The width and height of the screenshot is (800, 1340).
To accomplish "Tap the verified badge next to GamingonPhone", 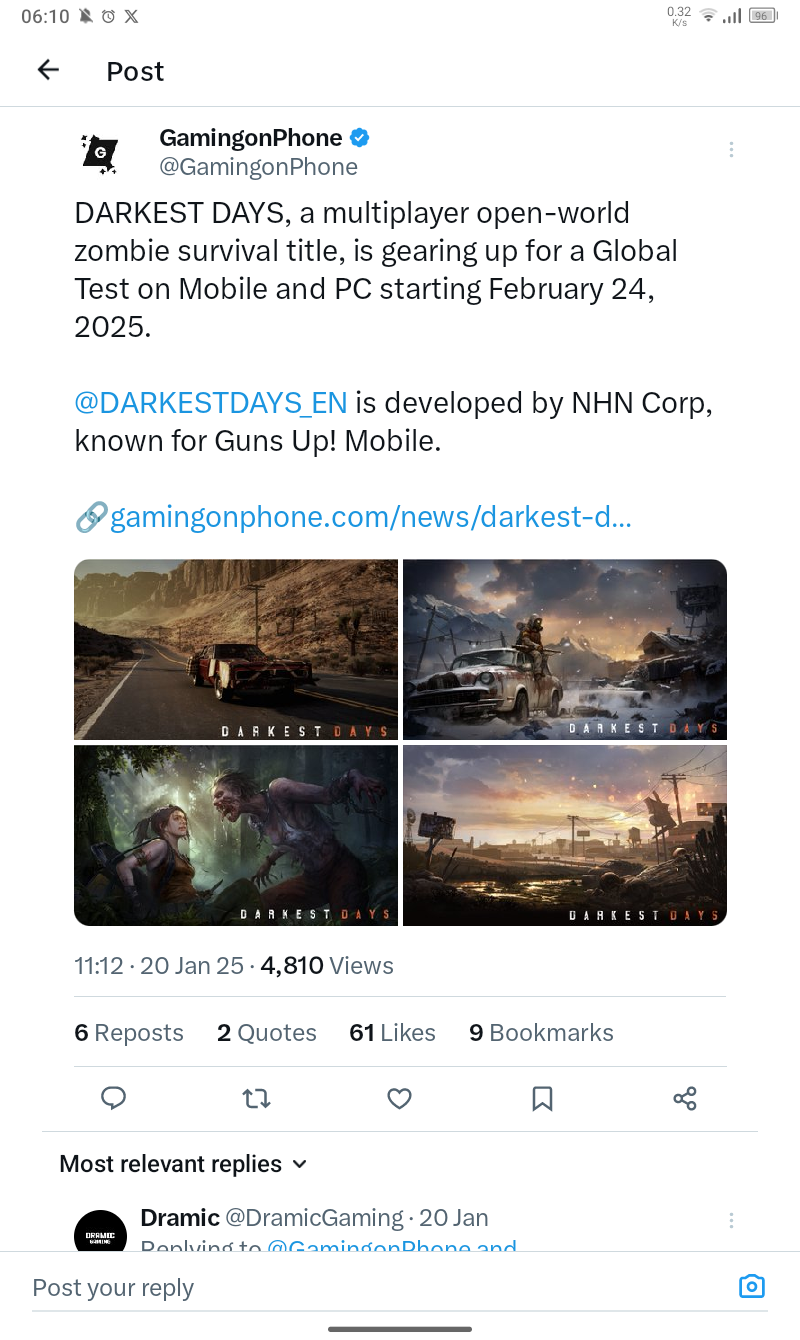I will coord(360,137).
